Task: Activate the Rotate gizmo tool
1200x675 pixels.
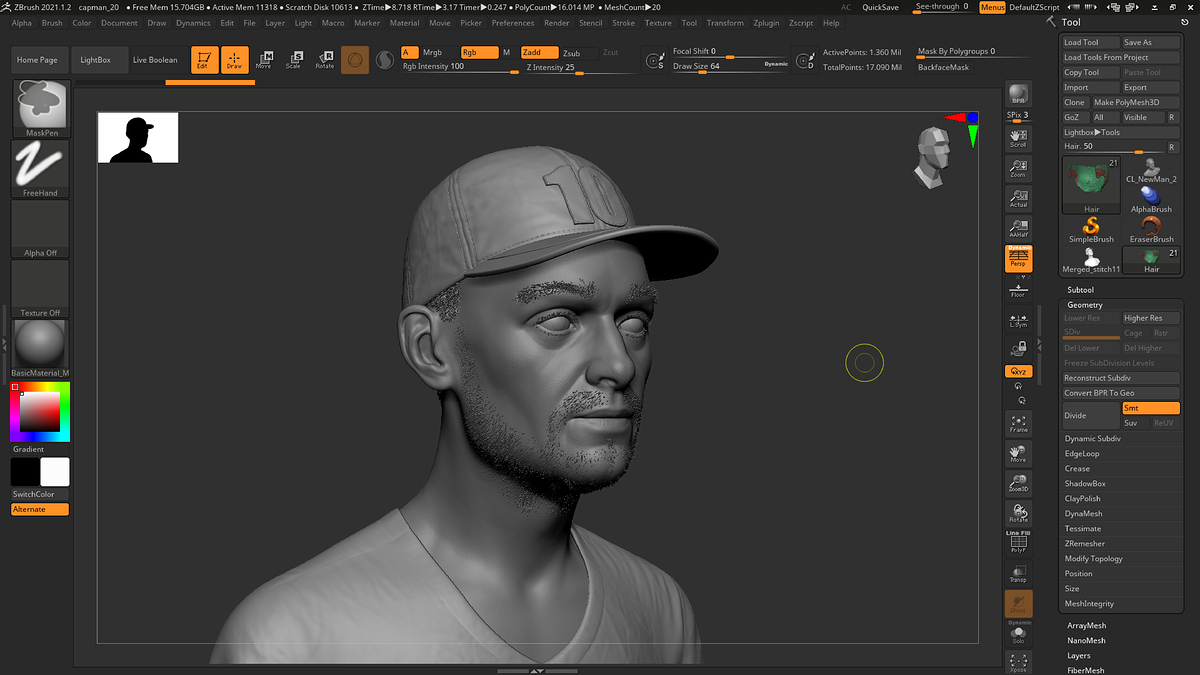Action: [x=324, y=60]
